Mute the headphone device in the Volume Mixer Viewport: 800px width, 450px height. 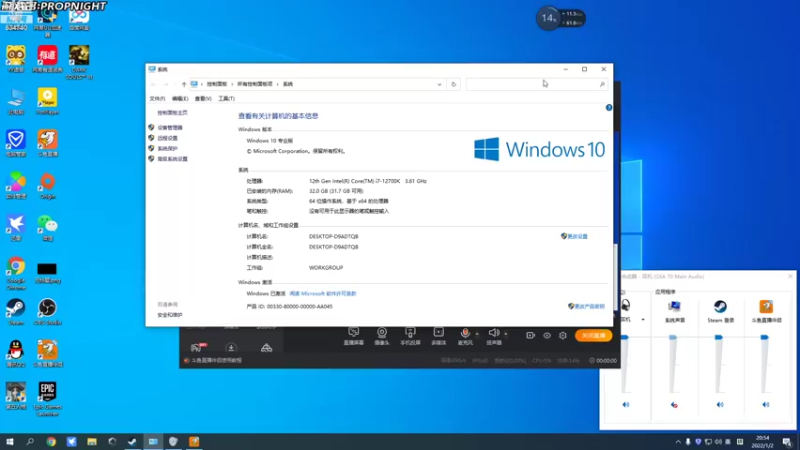pyautogui.click(x=626, y=405)
